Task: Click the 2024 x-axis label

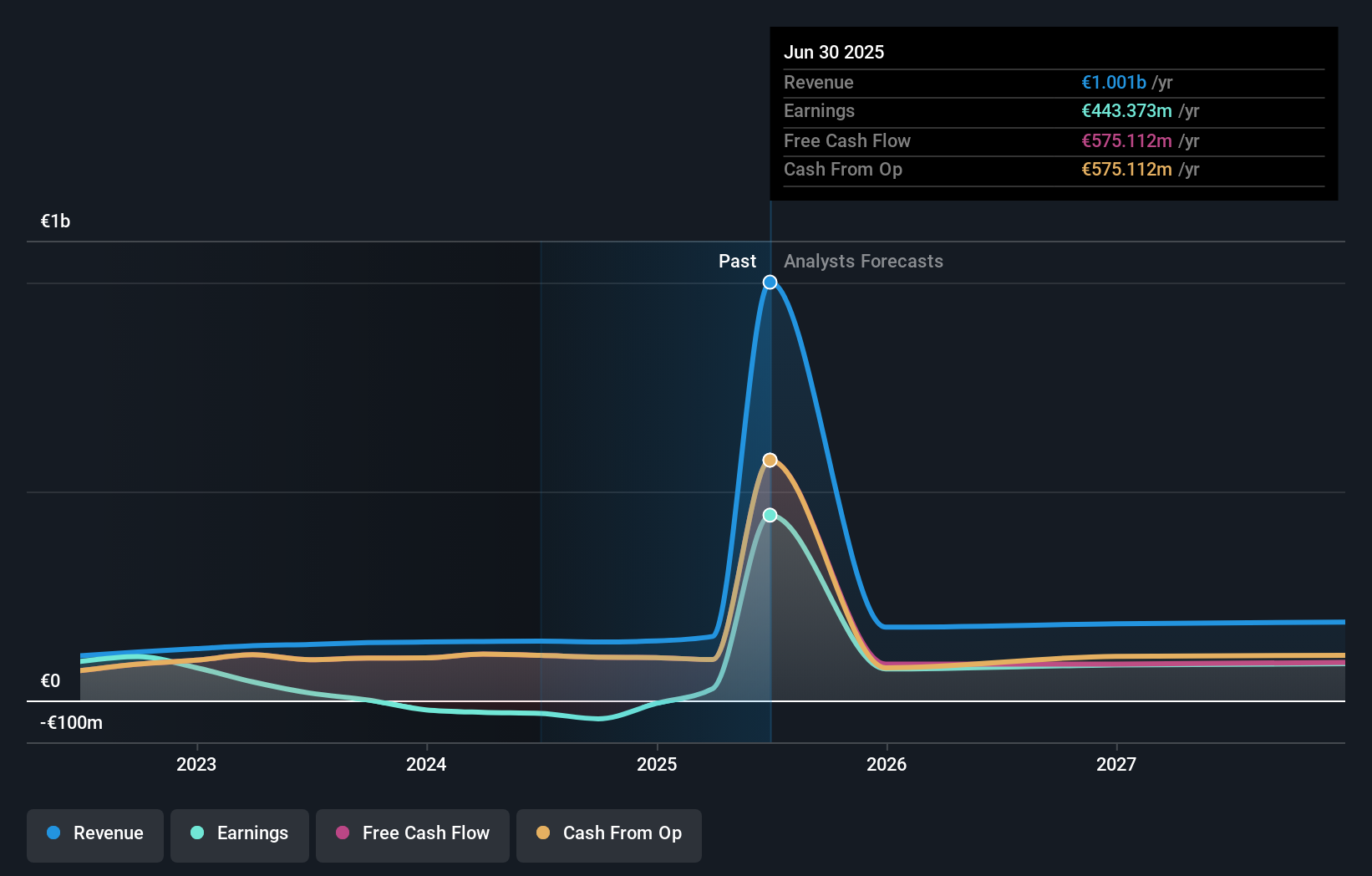Action: pyautogui.click(x=426, y=764)
